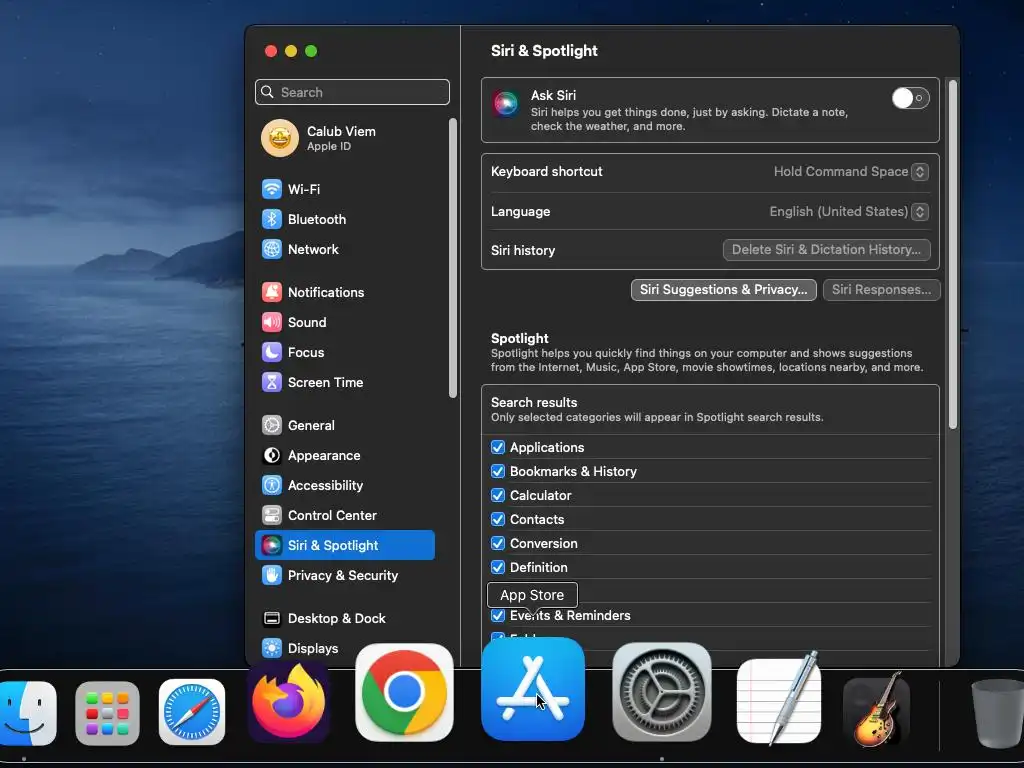Click the Accessibility icon in sidebar
Viewport: 1024px width, 768px height.
(x=272, y=486)
